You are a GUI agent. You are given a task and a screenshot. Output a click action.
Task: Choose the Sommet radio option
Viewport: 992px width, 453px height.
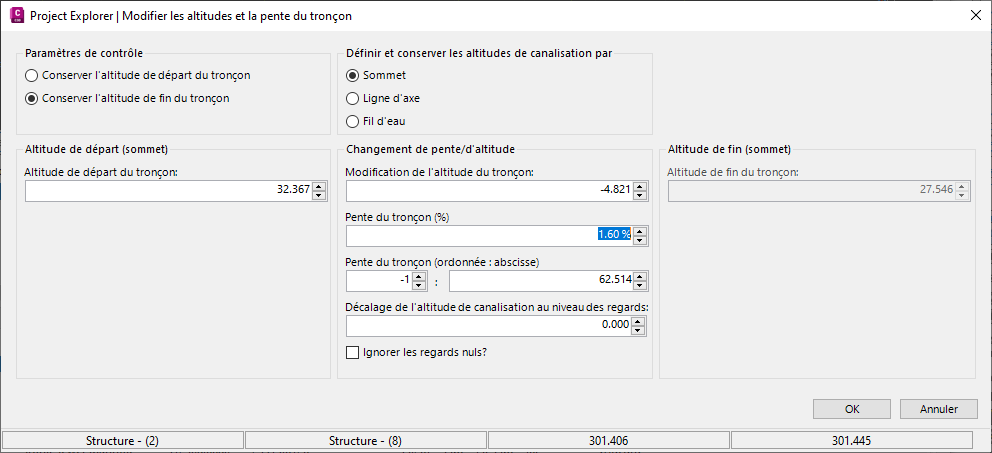coord(352,75)
